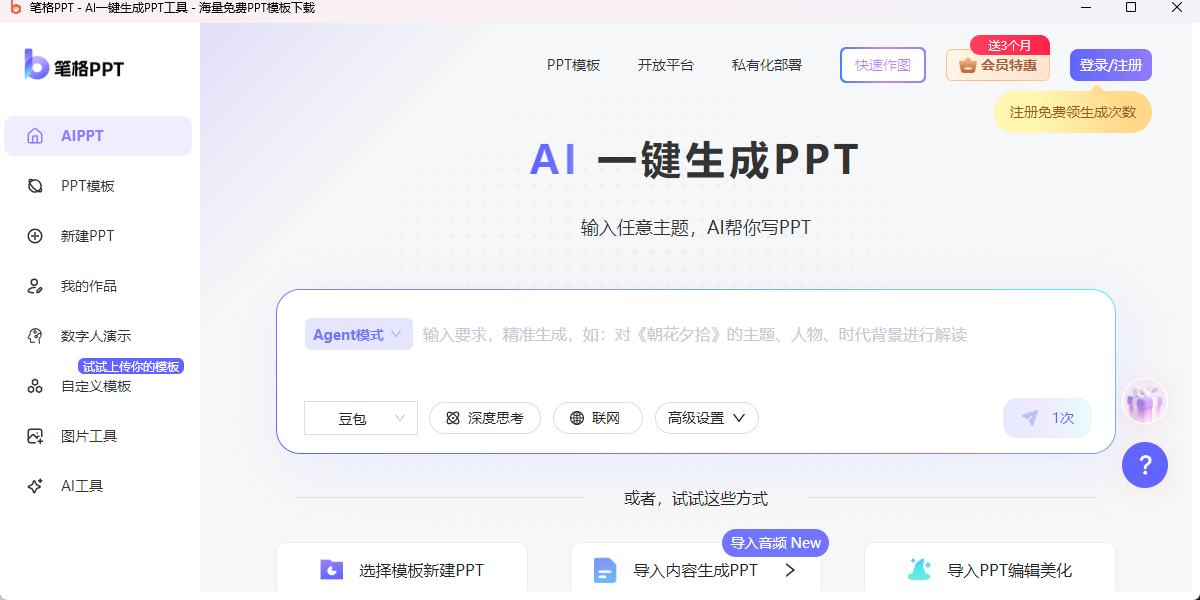1200x600 pixels.
Task: Click the 笔格PPT logo icon
Action: click(x=37, y=65)
